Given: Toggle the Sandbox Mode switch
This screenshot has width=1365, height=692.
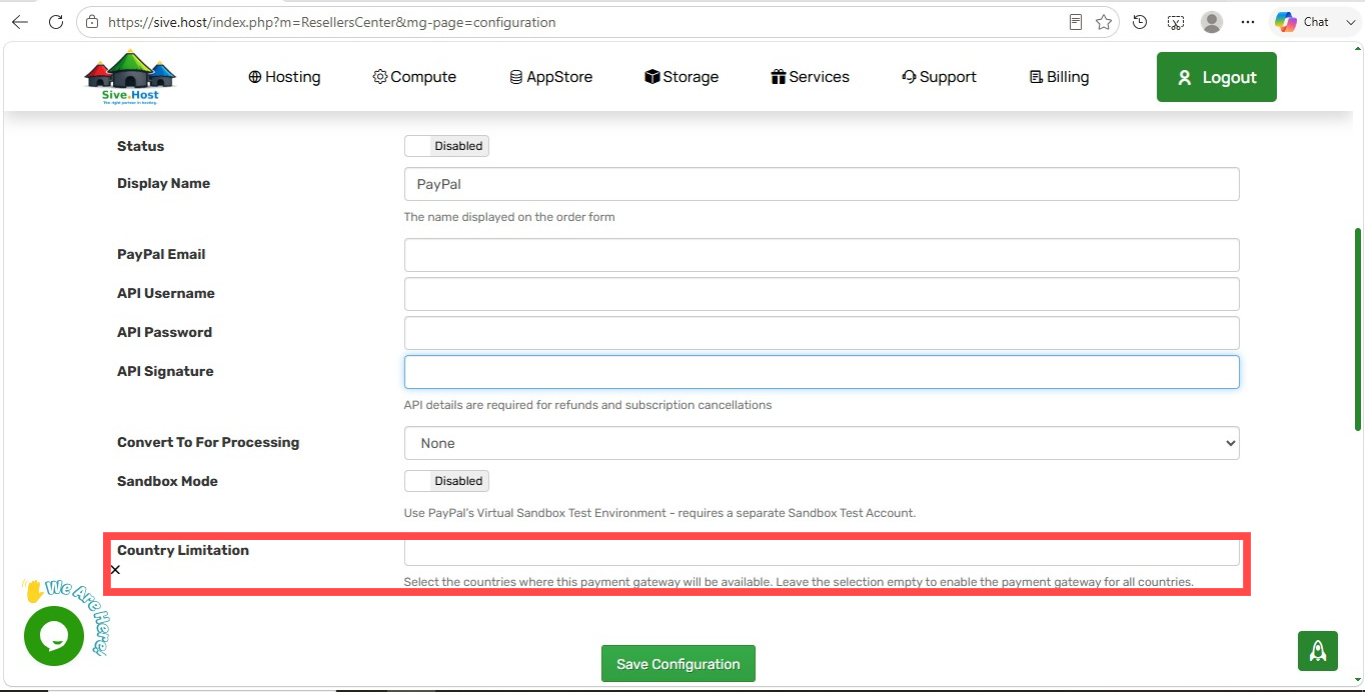Looking at the screenshot, I should tap(446, 481).
